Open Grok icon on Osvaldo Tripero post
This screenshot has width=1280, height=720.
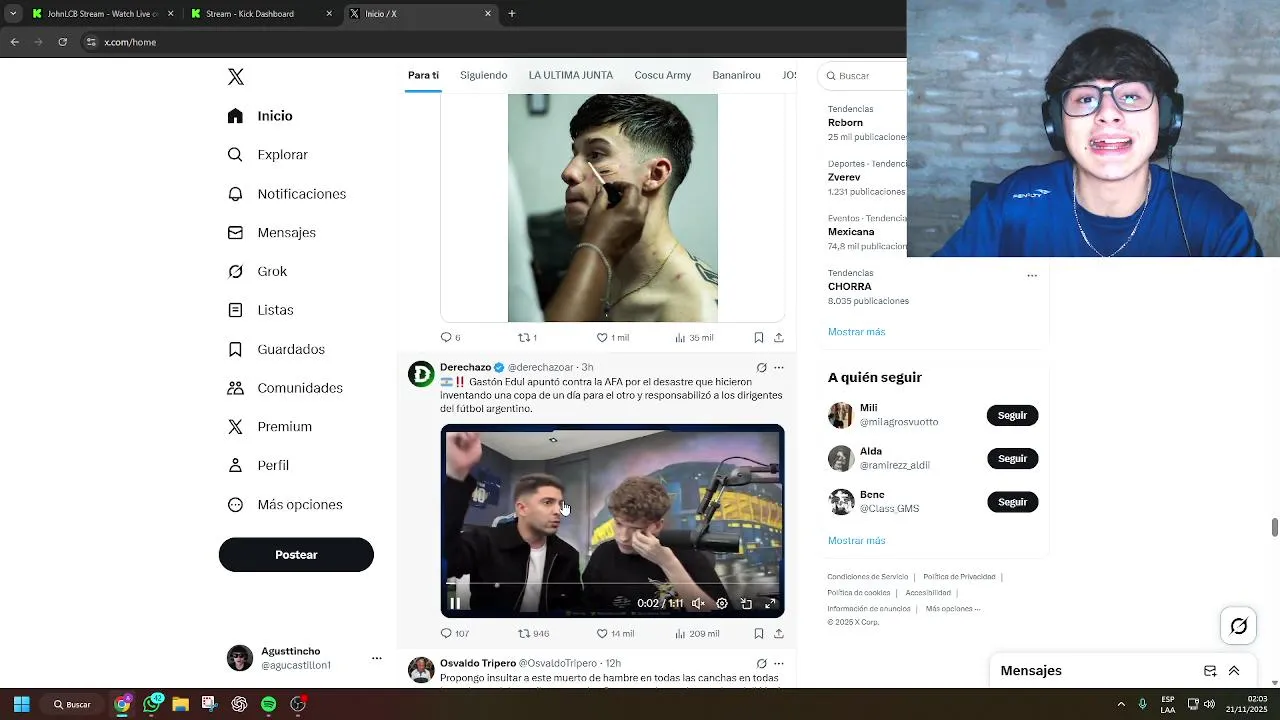click(x=761, y=664)
